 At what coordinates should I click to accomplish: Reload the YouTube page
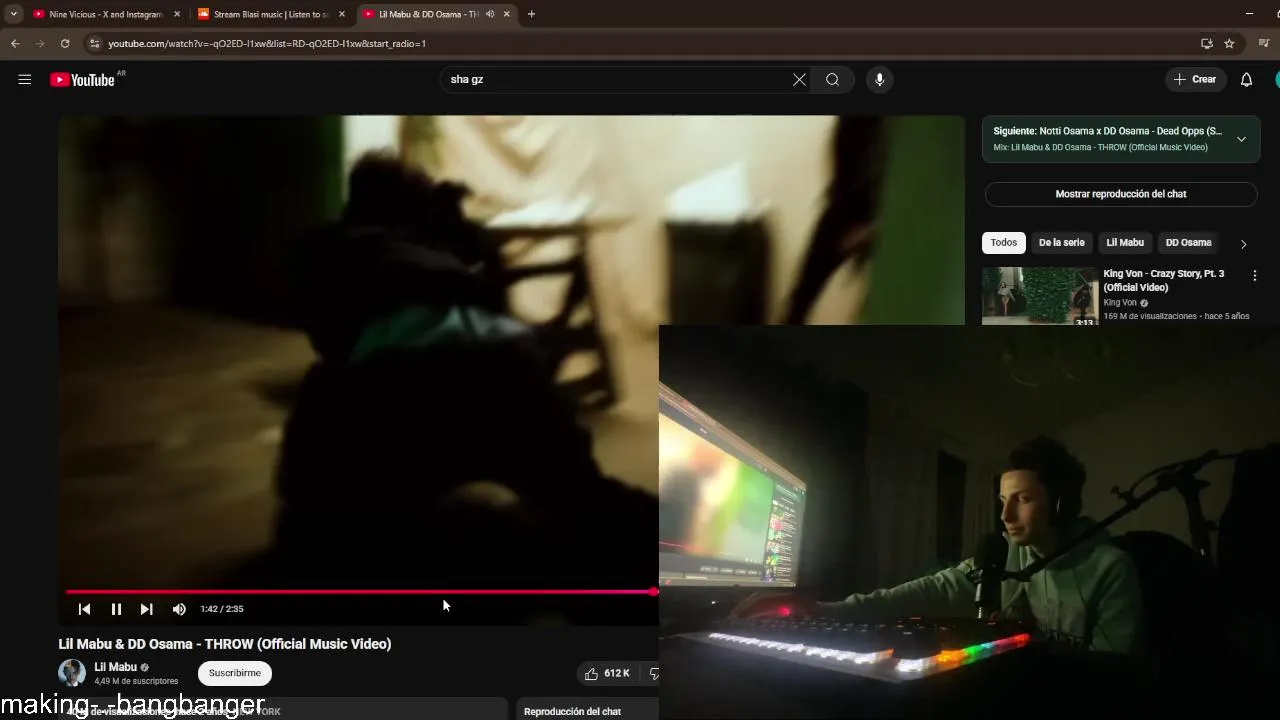coord(65,44)
